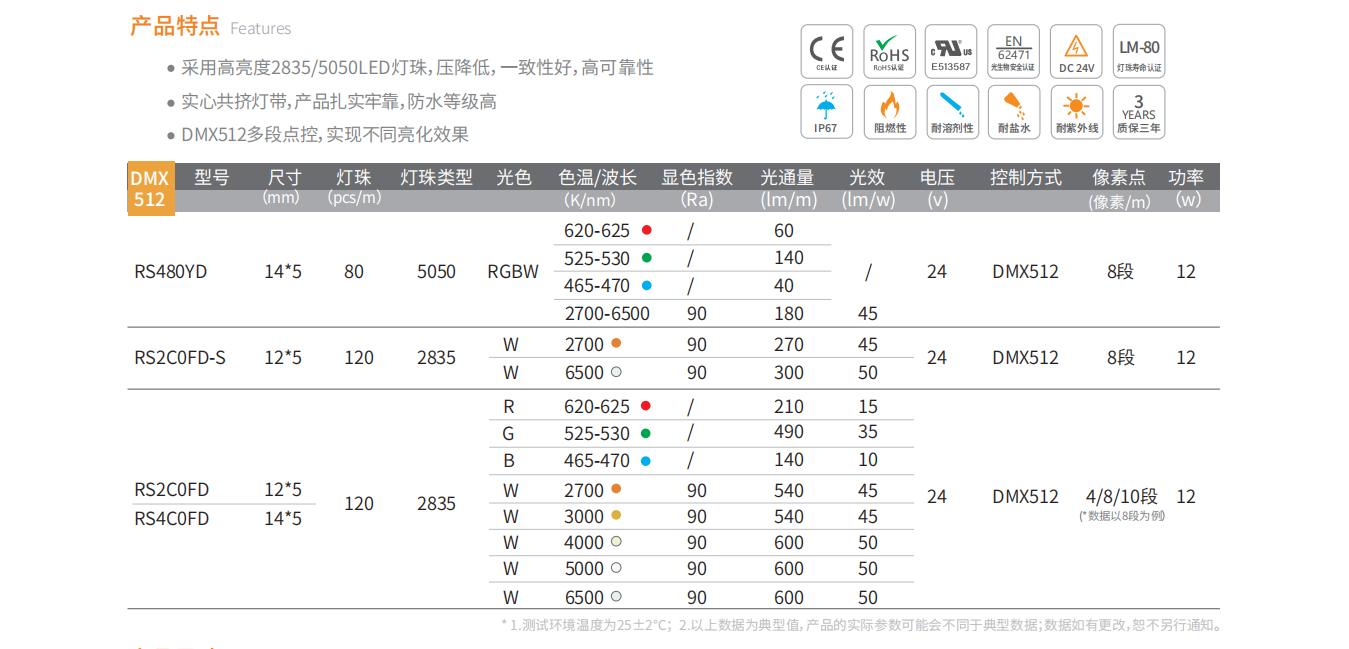Select the RS480YD model name cell
This screenshot has width=1349, height=649.
click(171, 272)
